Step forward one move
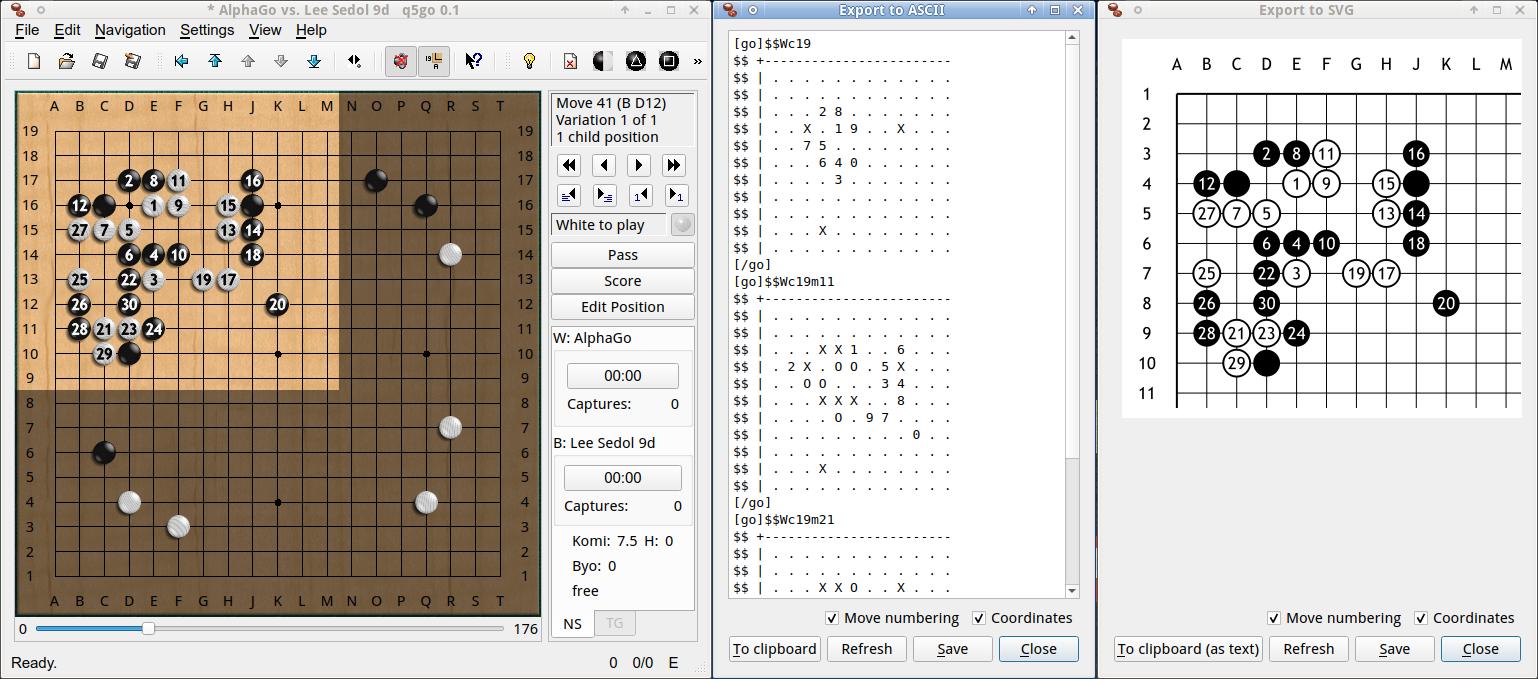Viewport: 1538px width, 679px height. click(x=639, y=165)
